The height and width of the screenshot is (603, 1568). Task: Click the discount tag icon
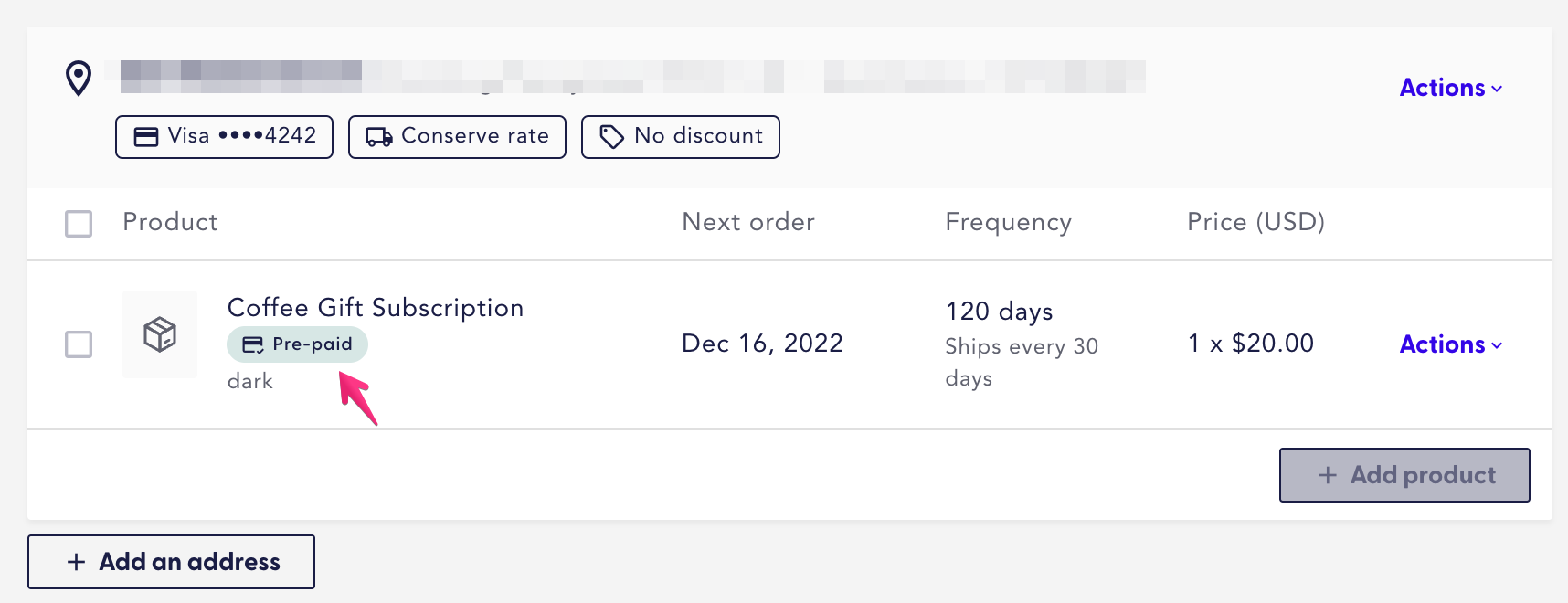tap(610, 135)
